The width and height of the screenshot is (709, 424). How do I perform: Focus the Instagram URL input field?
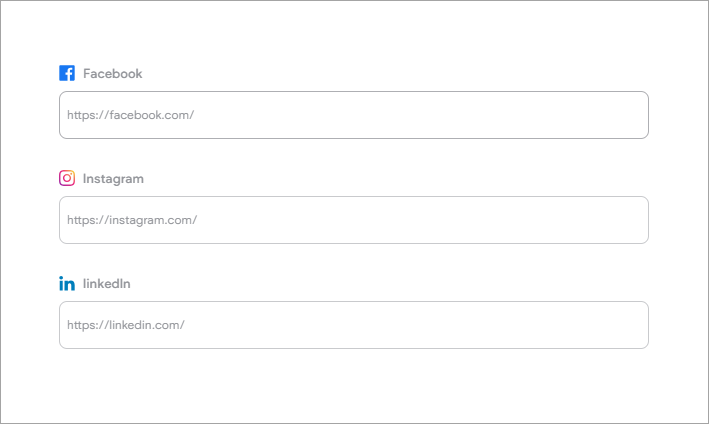click(x=353, y=220)
